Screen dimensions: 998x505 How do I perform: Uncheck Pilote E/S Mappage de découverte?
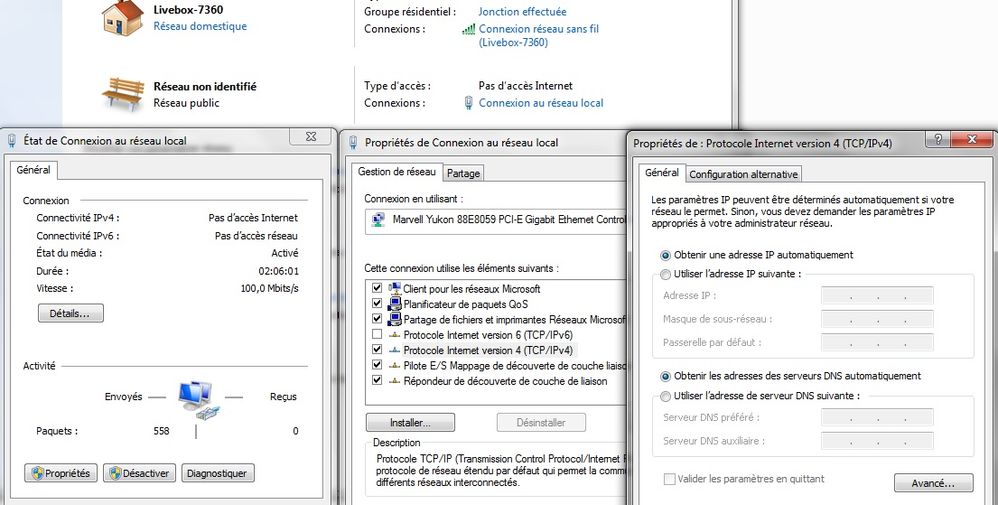(x=377, y=366)
